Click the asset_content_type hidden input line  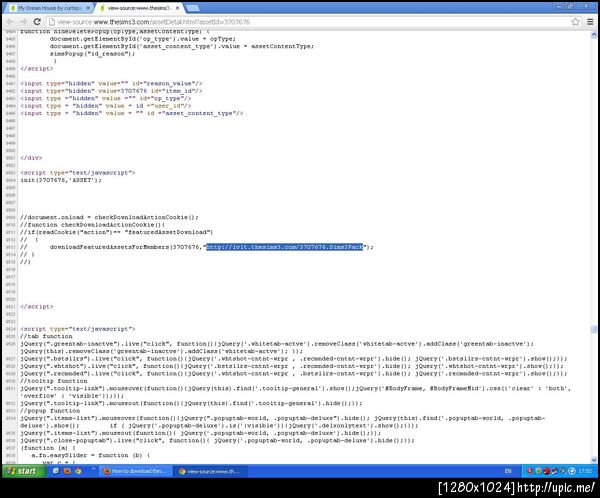(x=132, y=113)
